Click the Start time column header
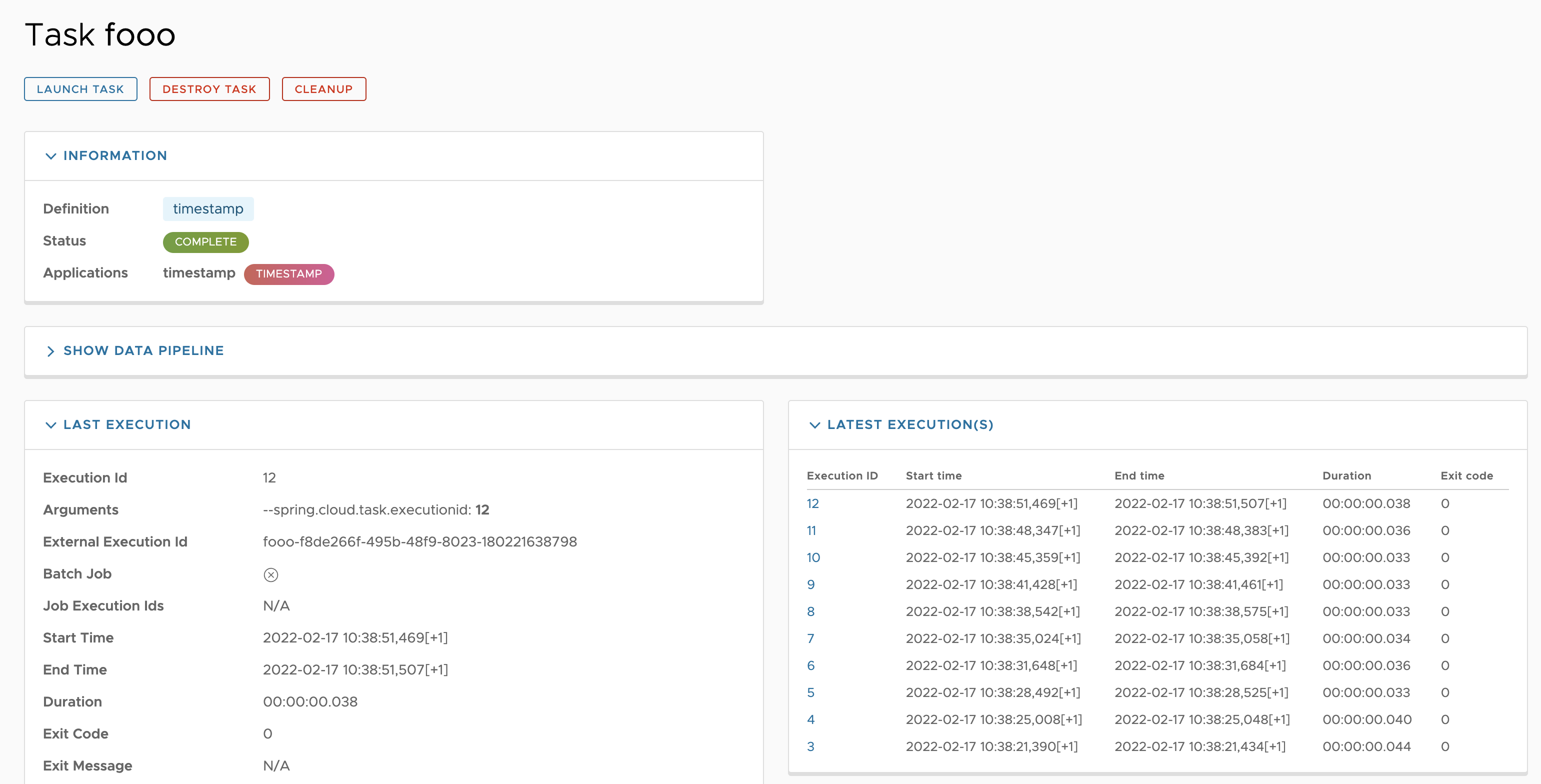 coord(933,476)
